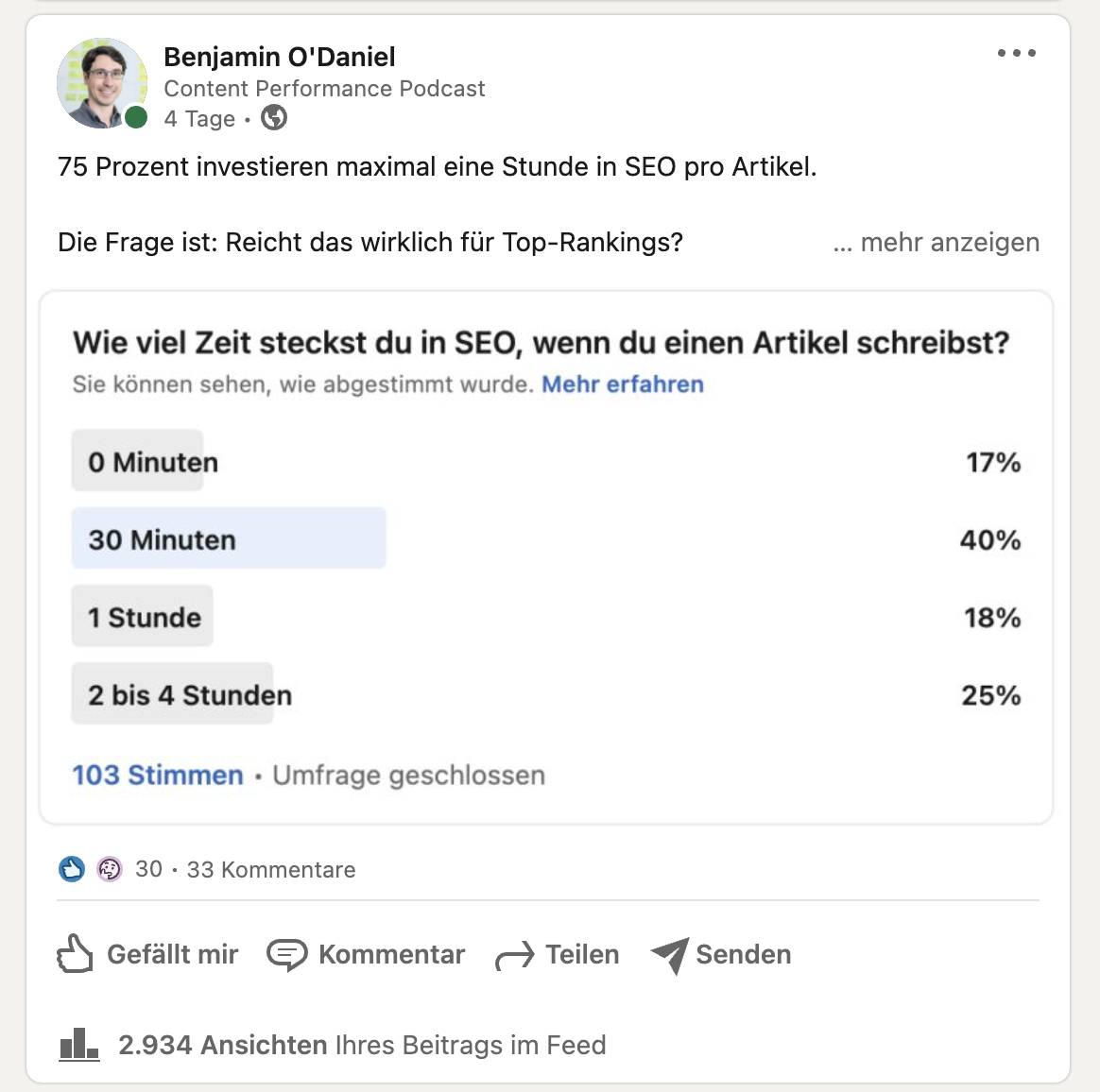1100x1092 pixels.
Task: Open the three-dot post options menu
Action: point(1017,53)
